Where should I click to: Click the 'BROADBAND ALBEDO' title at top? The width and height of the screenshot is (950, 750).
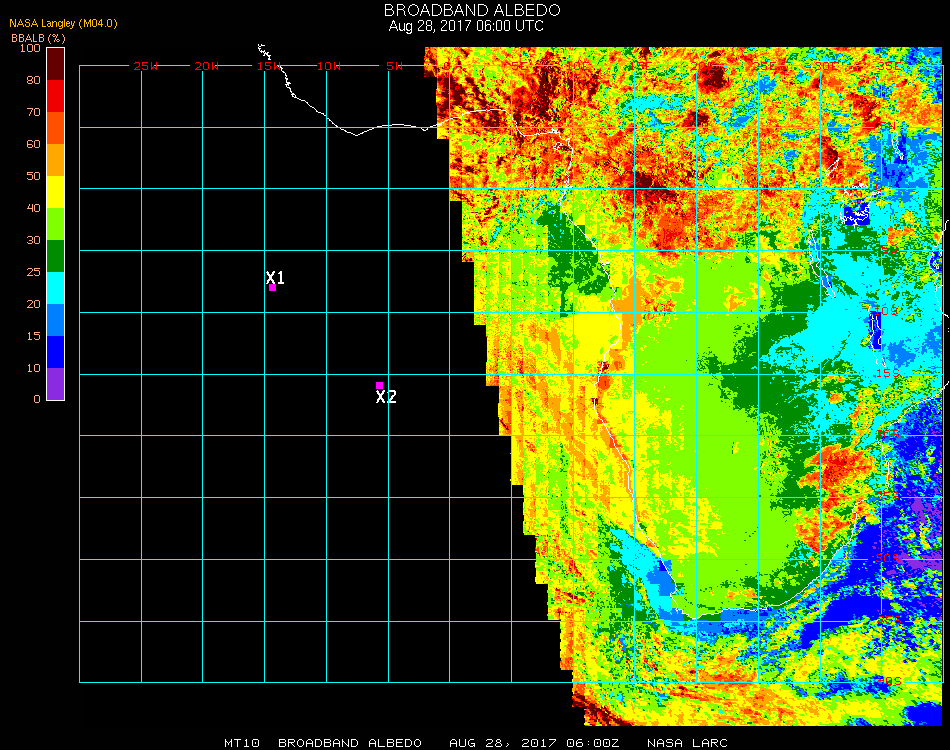tap(472, 10)
